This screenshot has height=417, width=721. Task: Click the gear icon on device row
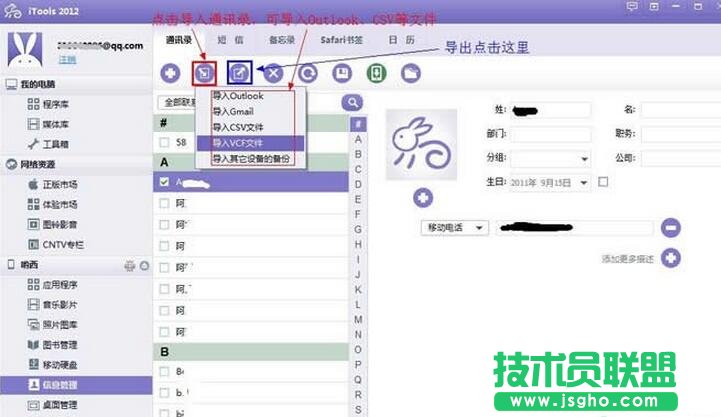tap(130, 265)
